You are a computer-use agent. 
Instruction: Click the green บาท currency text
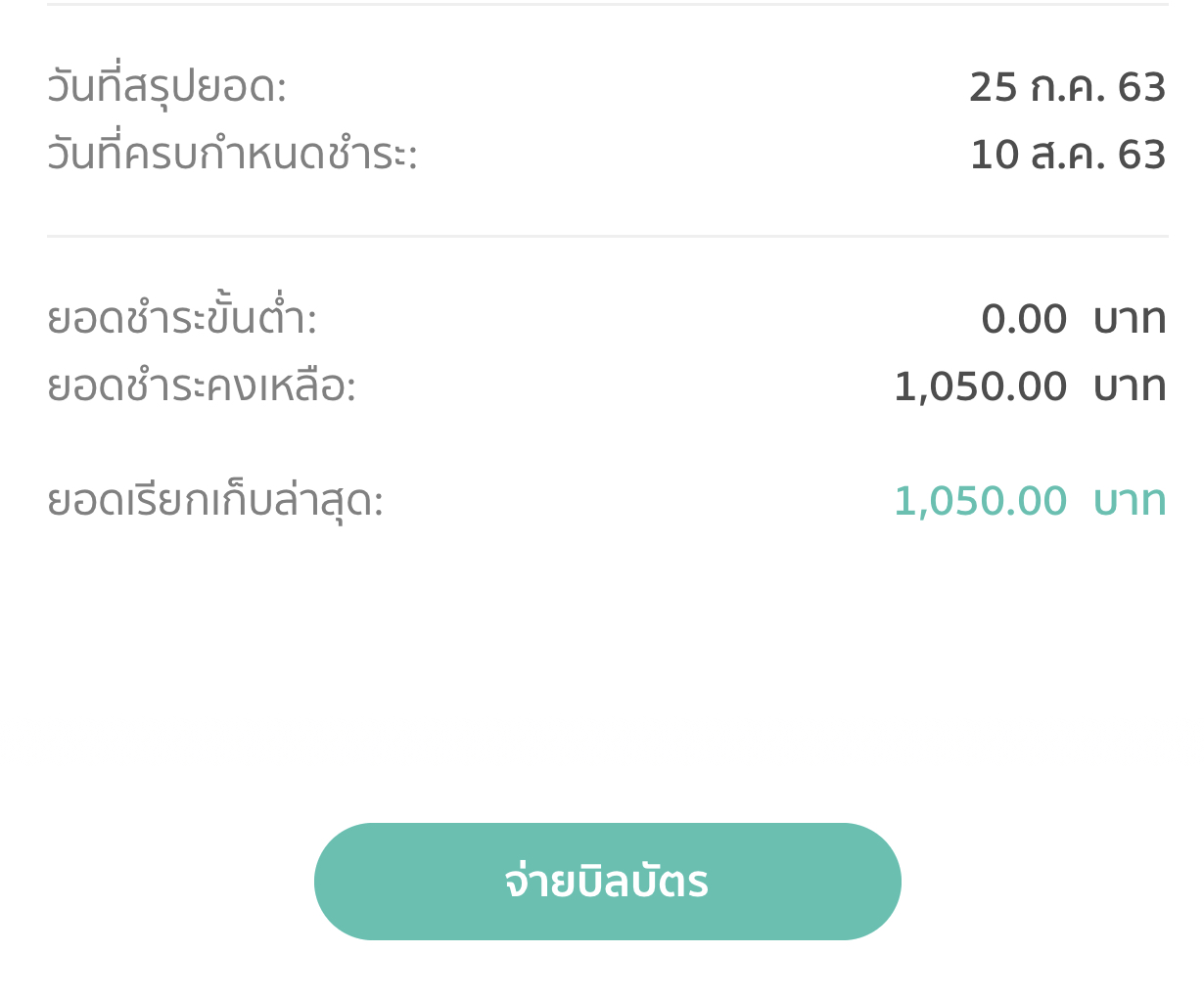point(1130,501)
